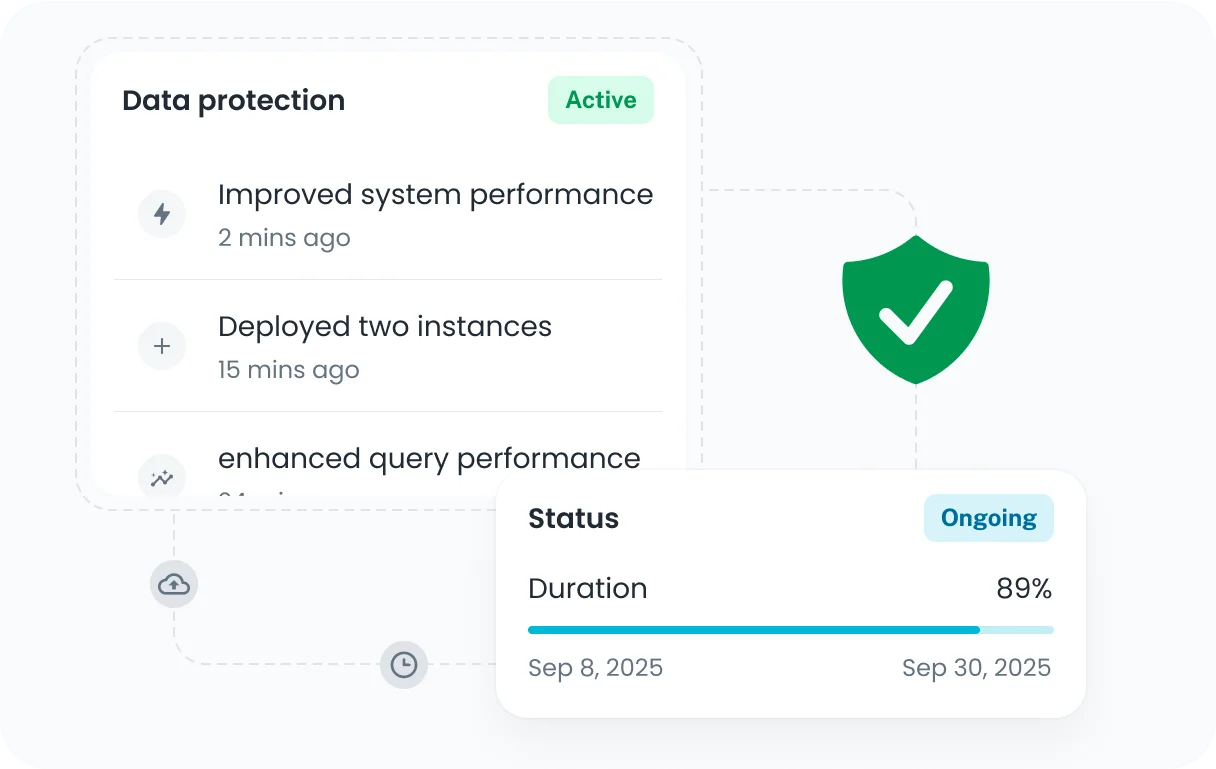Click the Sep 30, 2025 end date
Screen dimensions: 1216x769
pos(976,668)
